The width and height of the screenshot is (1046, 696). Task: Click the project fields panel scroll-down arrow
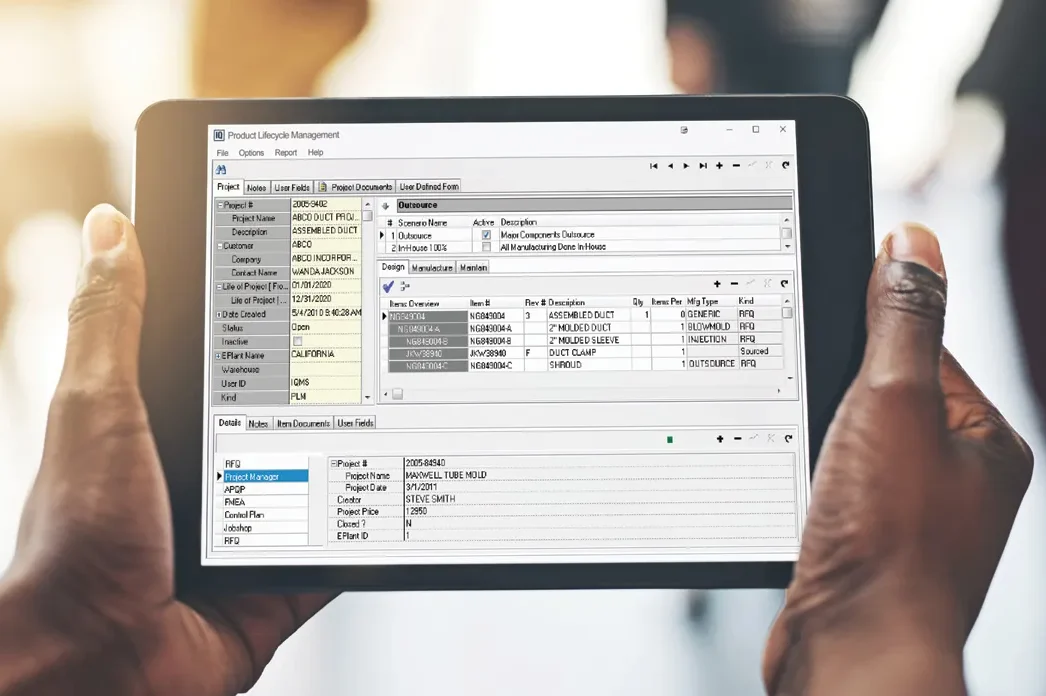pyautogui.click(x=367, y=397)
